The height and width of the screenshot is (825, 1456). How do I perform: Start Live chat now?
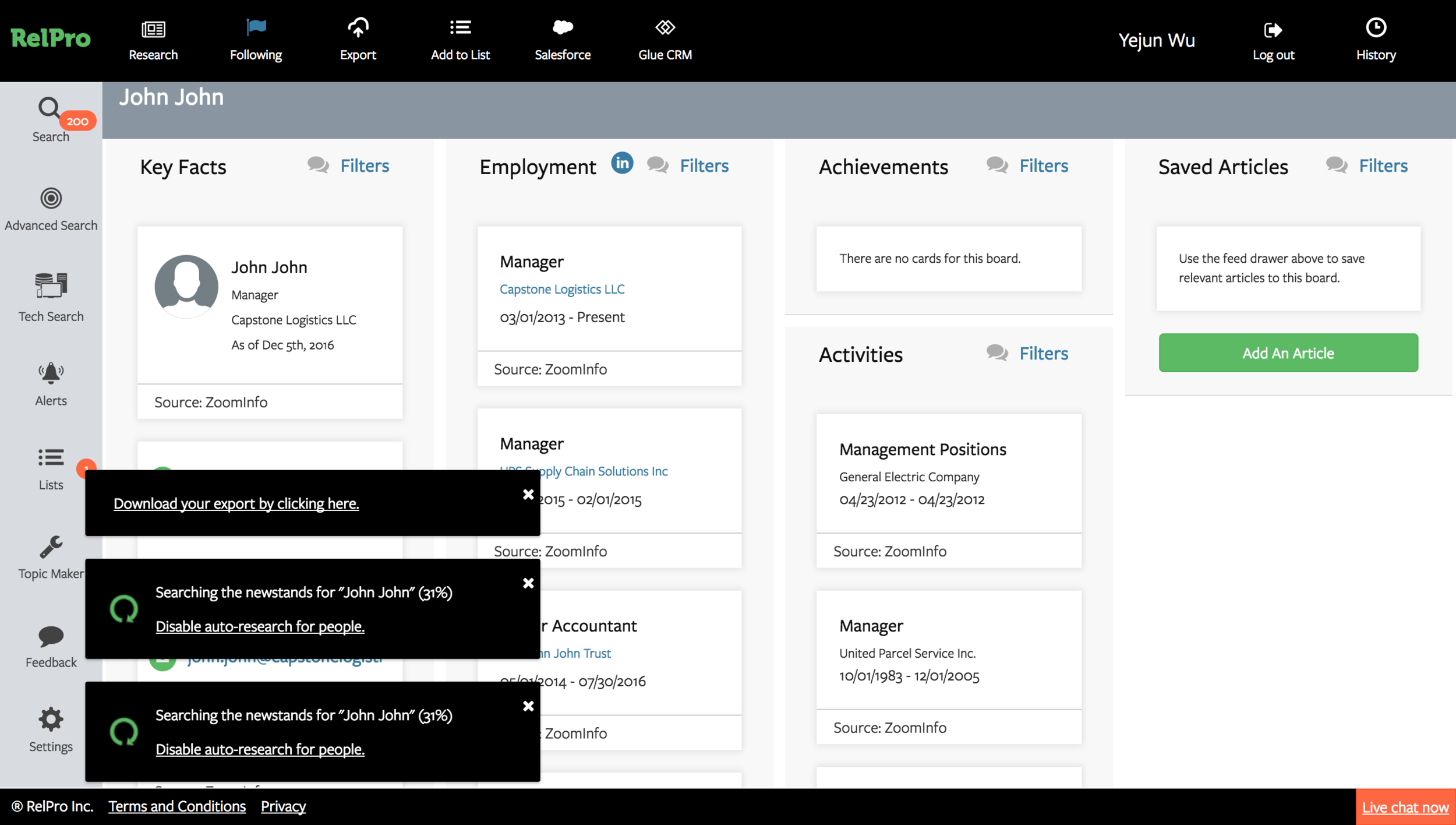click(x=1405, y=807)
